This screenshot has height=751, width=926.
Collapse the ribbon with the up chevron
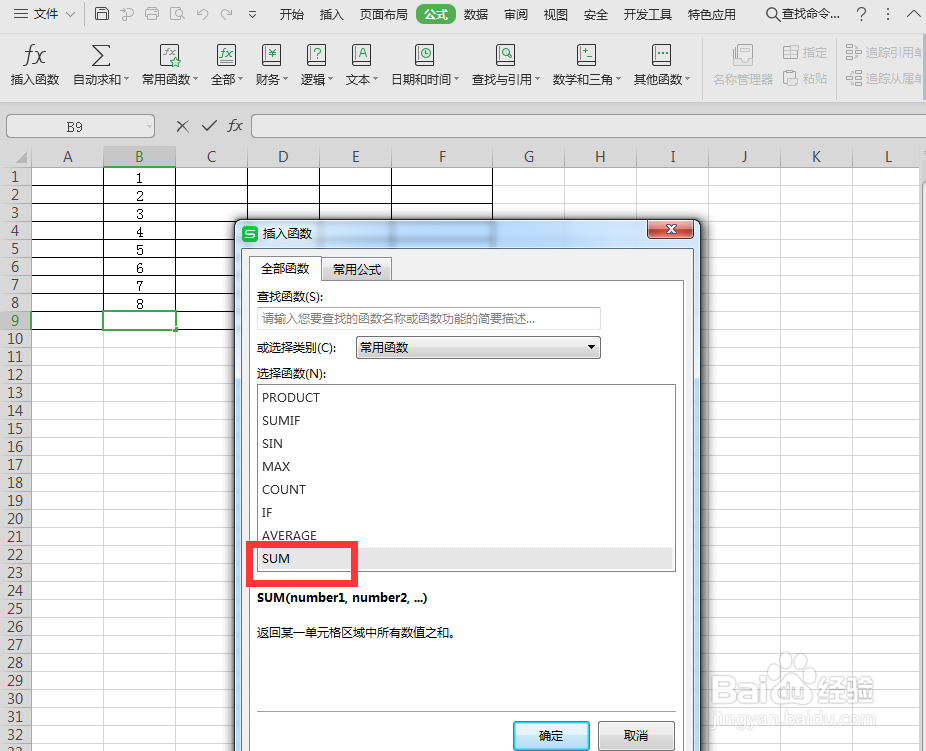(913, 14)
